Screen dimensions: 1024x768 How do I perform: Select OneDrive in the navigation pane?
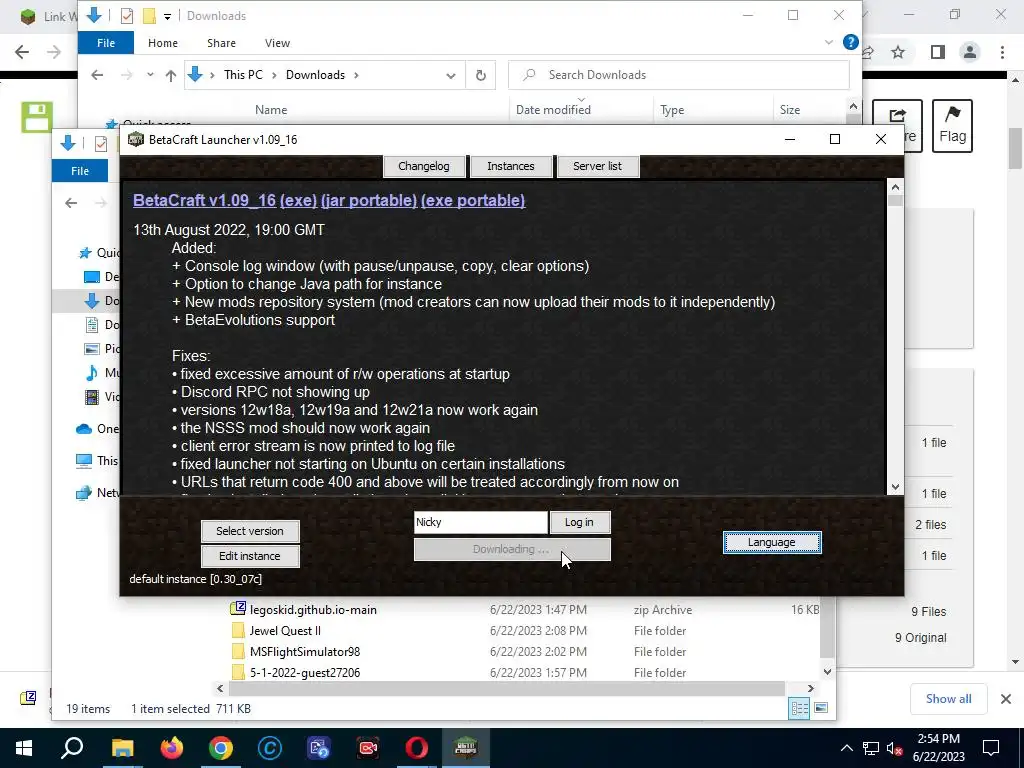(x=98, y=429)
